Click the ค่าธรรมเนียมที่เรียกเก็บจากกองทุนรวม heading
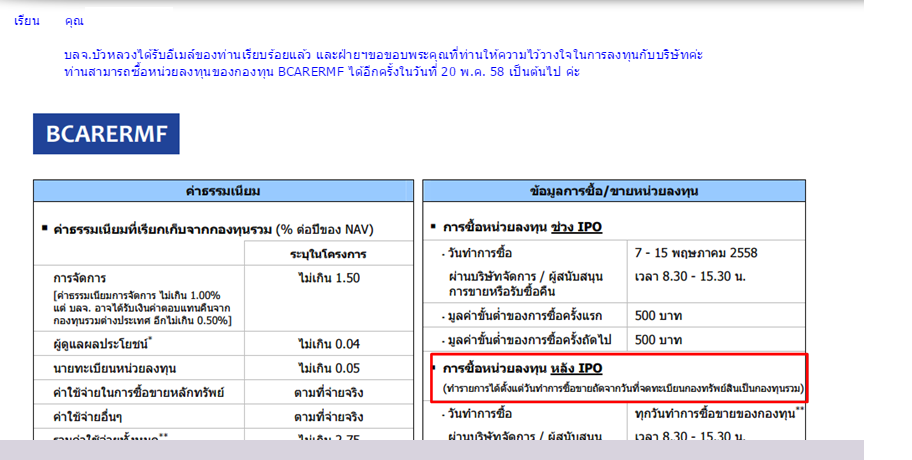Viewport: 912px width, 460px height. [213, 229]
